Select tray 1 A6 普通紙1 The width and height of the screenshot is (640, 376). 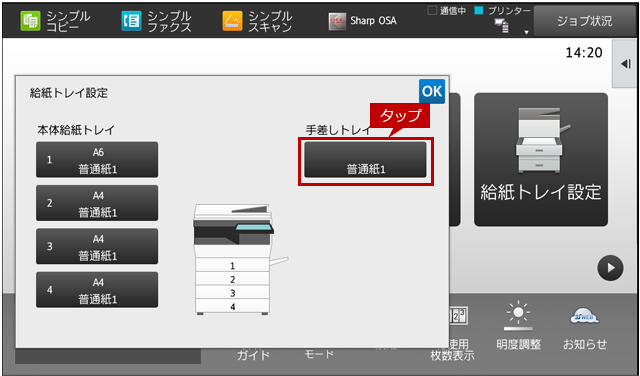(x=97, y=160)
